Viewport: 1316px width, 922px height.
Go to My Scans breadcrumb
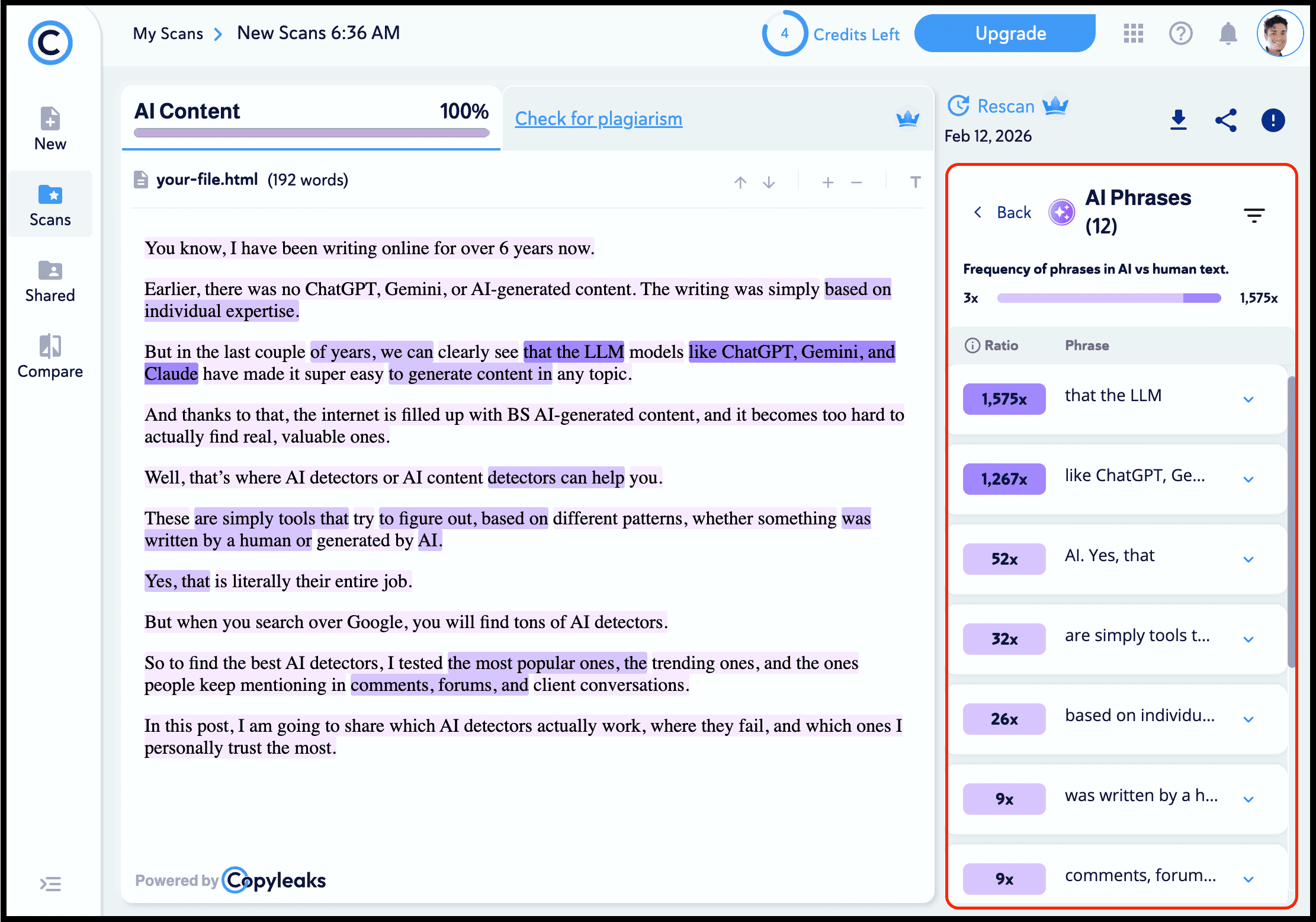pyautogui.click(x=168, y=34)
